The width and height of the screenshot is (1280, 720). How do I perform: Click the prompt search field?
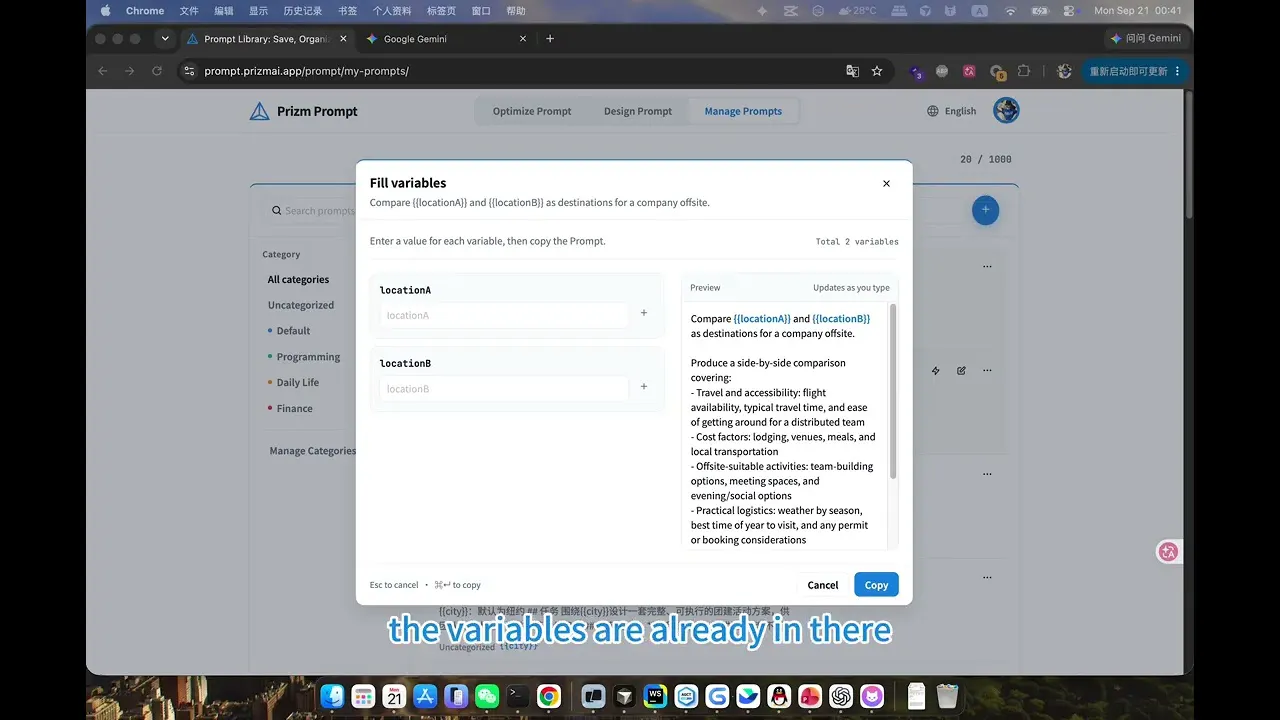coord(312,211)
